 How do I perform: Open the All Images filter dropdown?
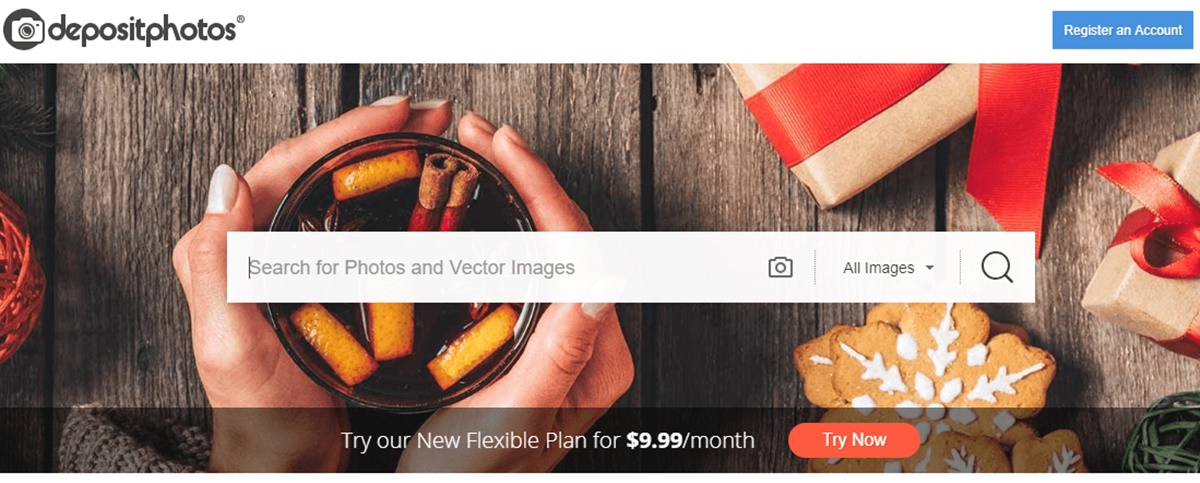[x=888, y=268]
